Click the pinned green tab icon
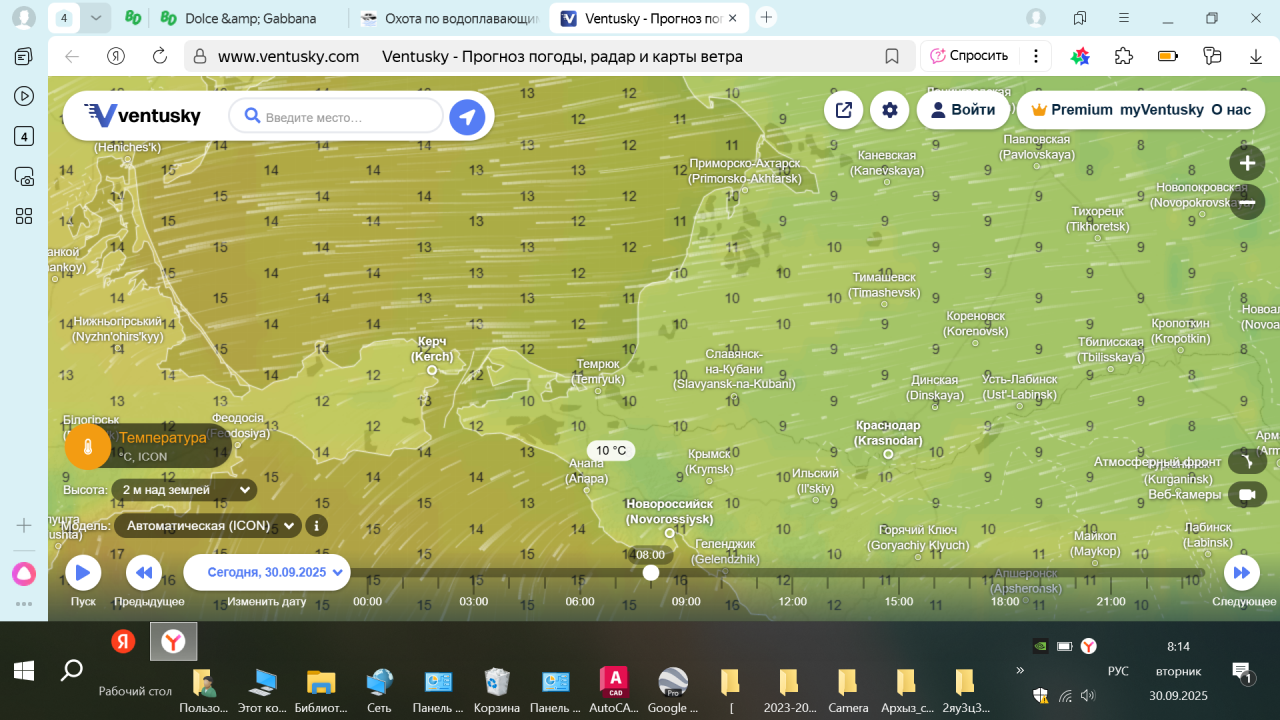 click(132, 18)
